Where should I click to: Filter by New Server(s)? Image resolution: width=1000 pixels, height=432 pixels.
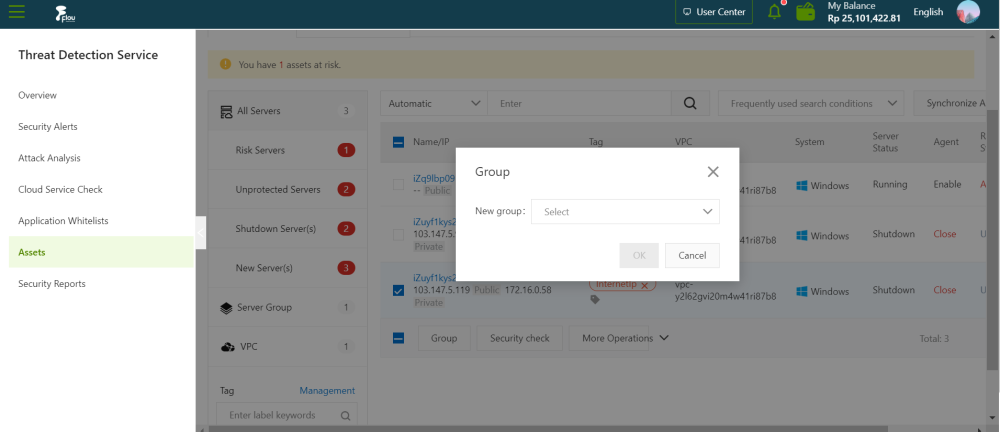pyautogui.click(x=288, y=268)
